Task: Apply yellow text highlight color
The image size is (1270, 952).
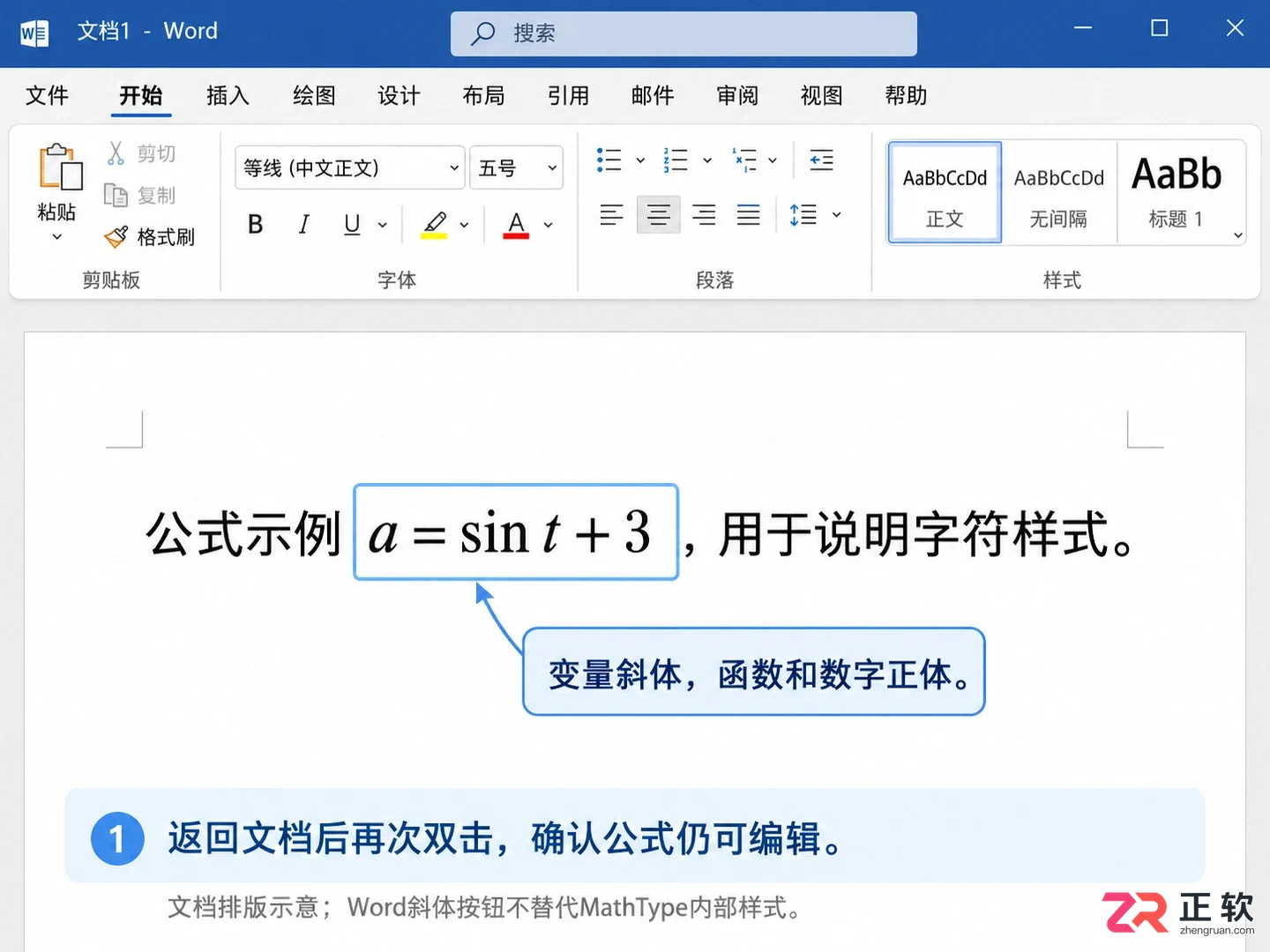Action: click(x=434, y=225)
